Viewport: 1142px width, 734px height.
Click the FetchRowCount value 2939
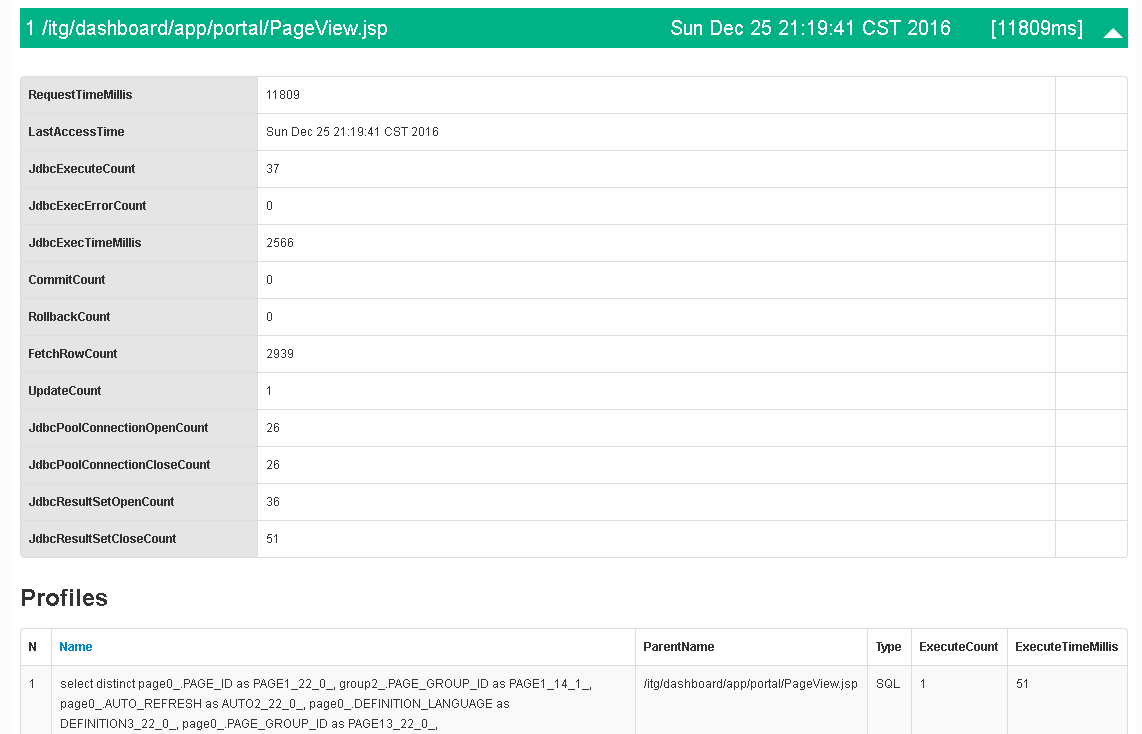[x=280, y=354]
